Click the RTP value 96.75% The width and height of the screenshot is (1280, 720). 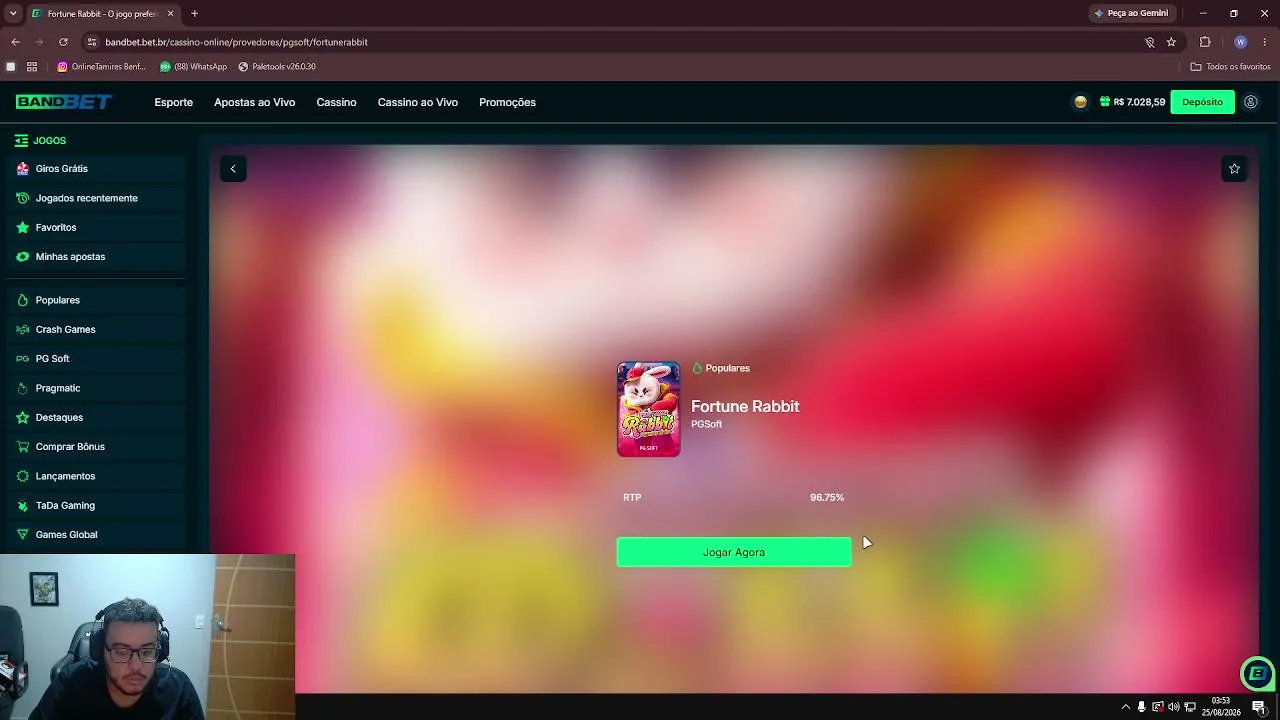pyautogui.click(x=827, y=497)
